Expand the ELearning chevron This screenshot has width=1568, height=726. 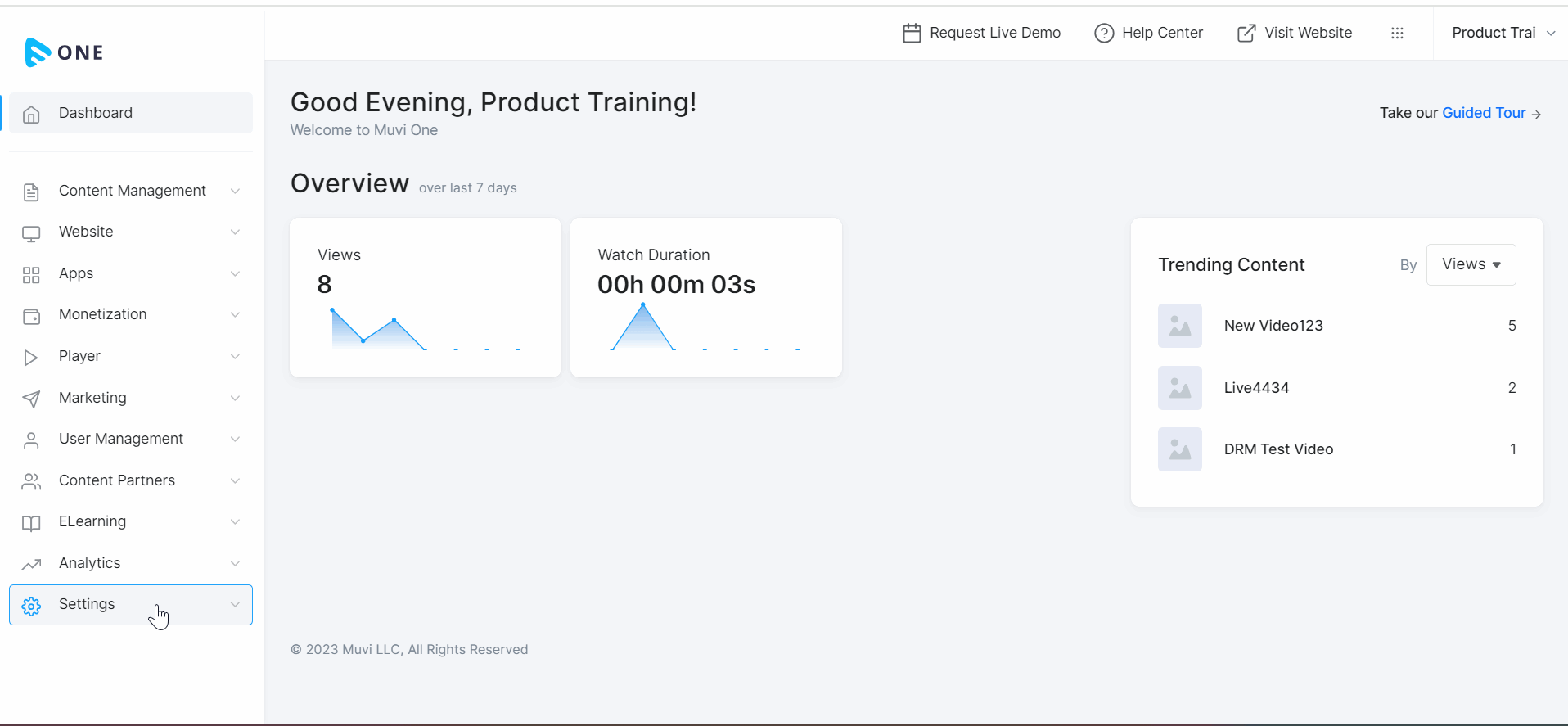tap(235, 521)
